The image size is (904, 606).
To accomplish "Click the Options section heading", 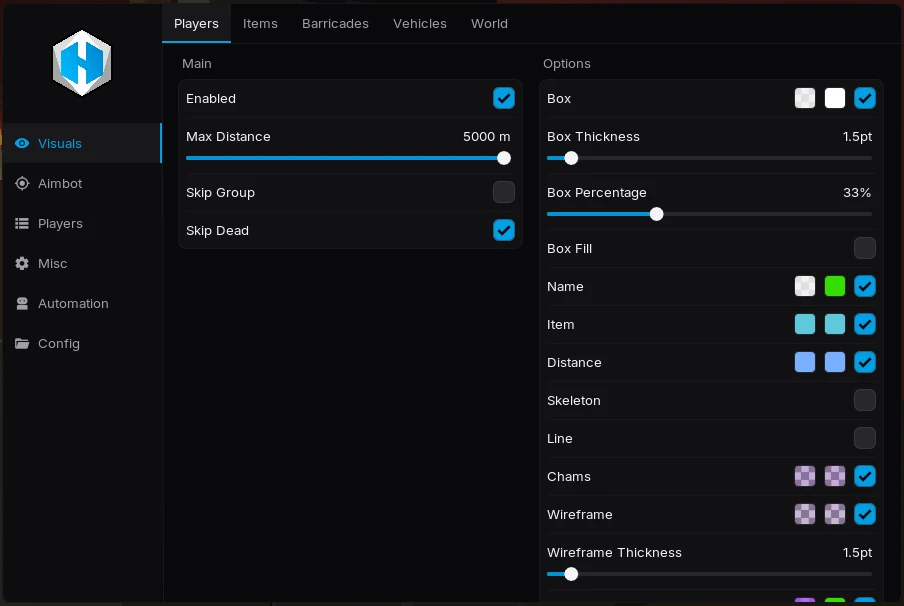I will (567, 63).
